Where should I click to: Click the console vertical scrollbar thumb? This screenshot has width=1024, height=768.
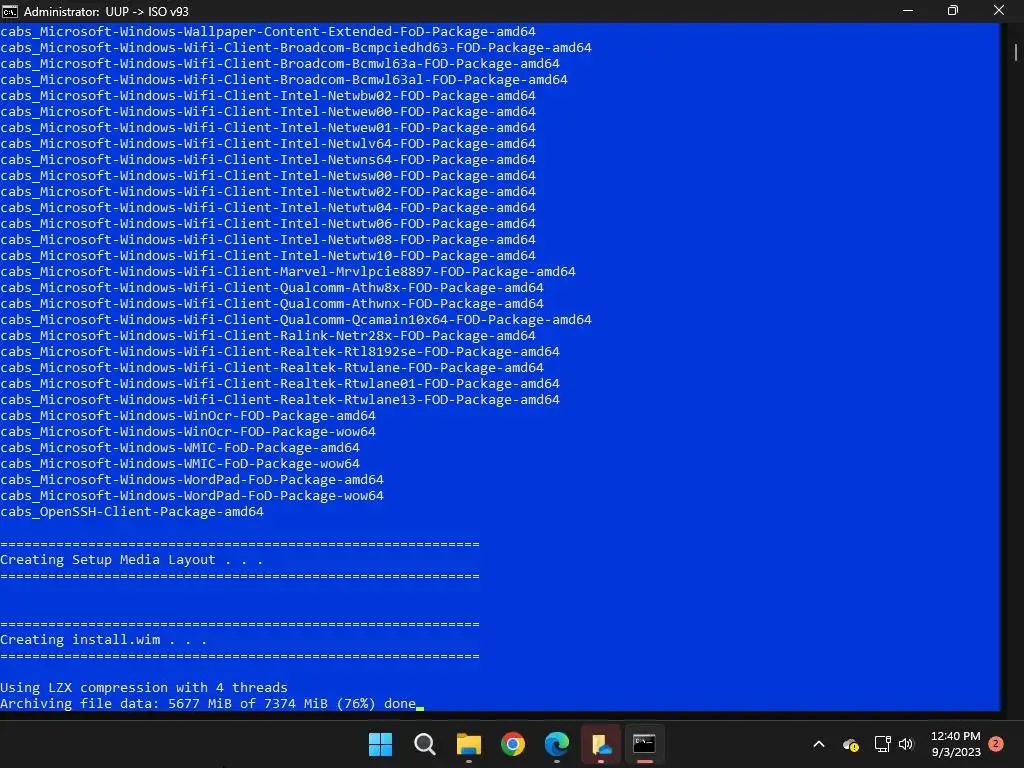coord(1016,52)
